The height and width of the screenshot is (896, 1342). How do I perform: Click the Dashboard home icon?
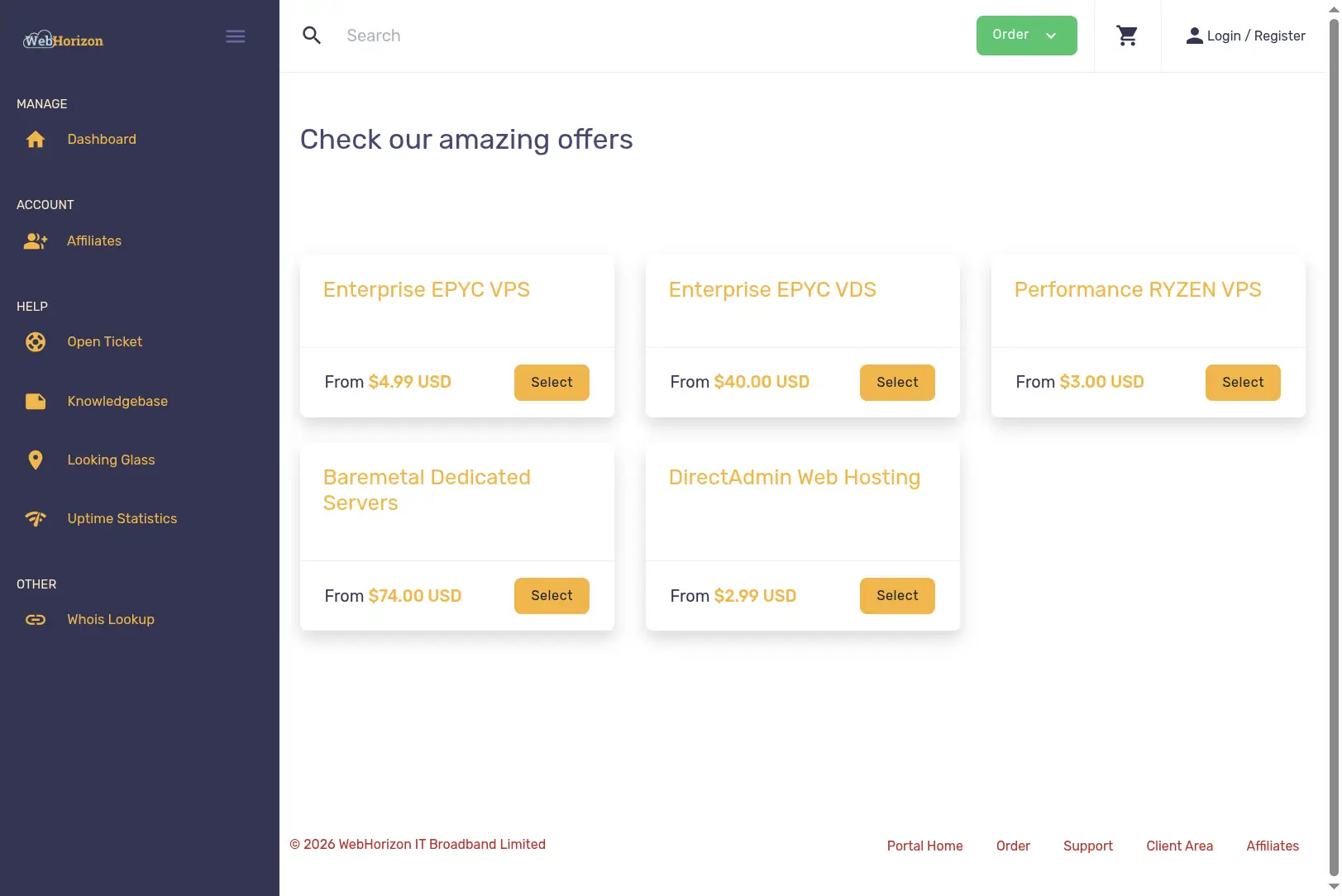(x=36, y=140)
